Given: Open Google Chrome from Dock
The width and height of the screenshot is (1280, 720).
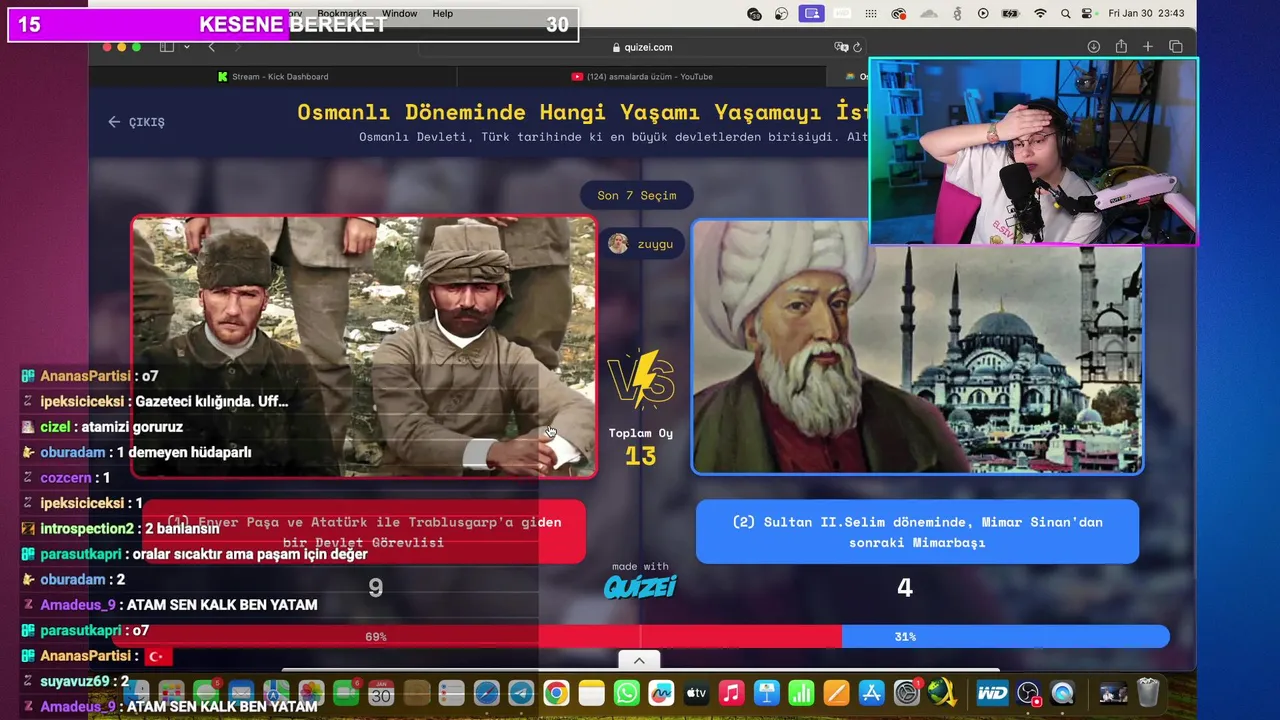Looking at the screenshot, I should coord(556,693).
